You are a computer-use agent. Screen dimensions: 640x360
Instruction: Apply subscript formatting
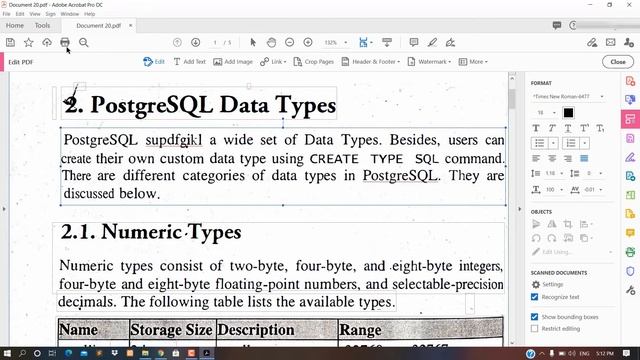(600, 128)
